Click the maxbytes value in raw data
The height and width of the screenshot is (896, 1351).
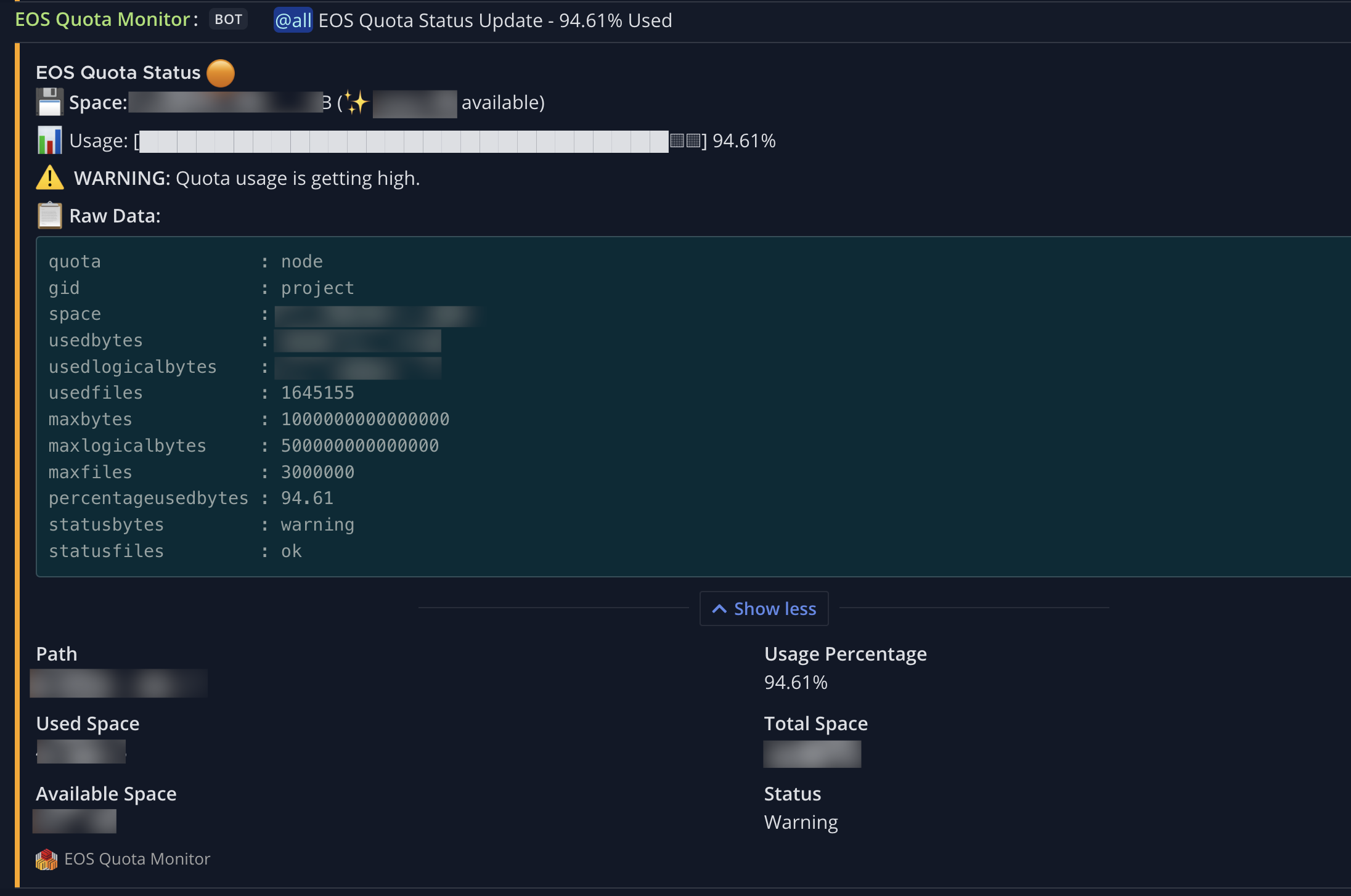[365, 419]
